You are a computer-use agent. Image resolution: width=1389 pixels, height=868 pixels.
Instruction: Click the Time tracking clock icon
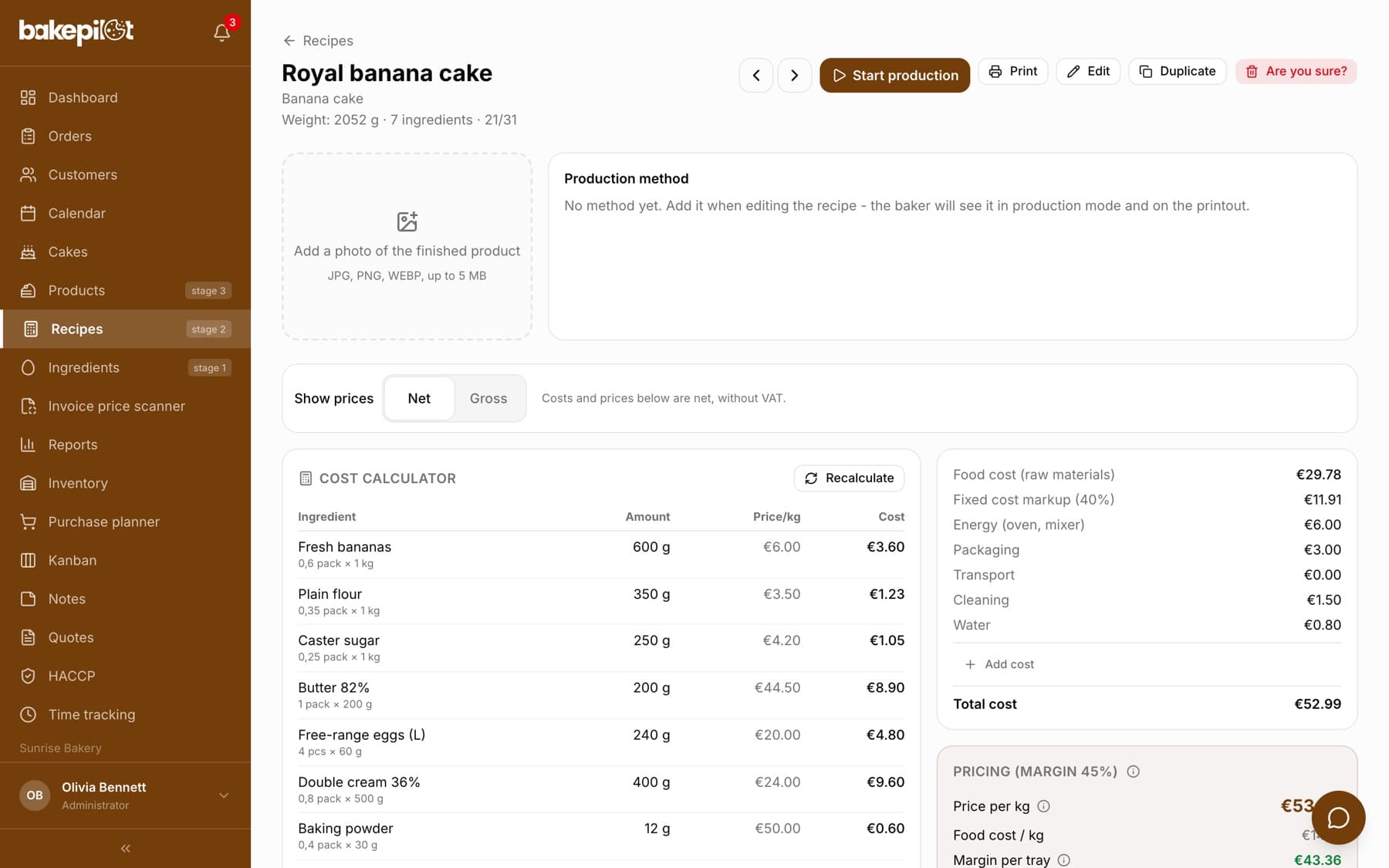[28, 714]
